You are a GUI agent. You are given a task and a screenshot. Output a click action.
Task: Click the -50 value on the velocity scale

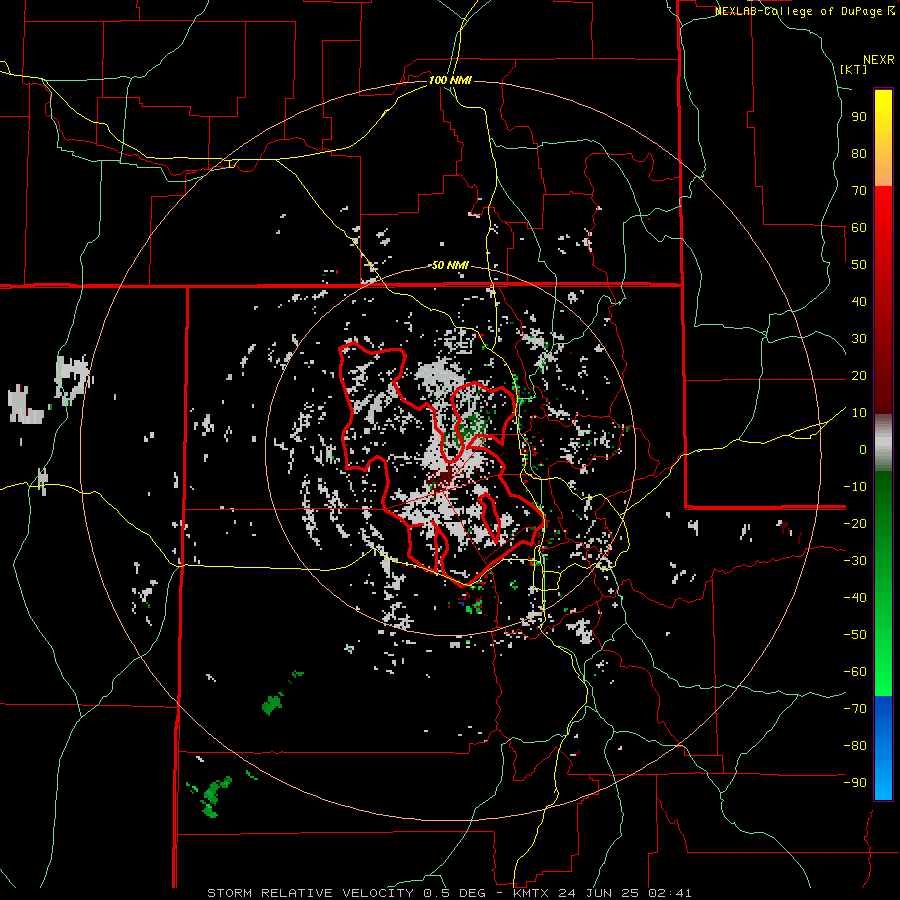coord(855,634)
